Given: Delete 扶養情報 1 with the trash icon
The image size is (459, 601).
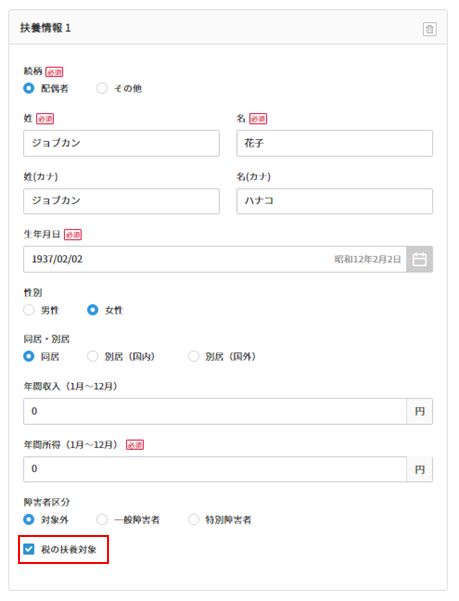Looking at the screenshot, I should [x=429, y=29].
